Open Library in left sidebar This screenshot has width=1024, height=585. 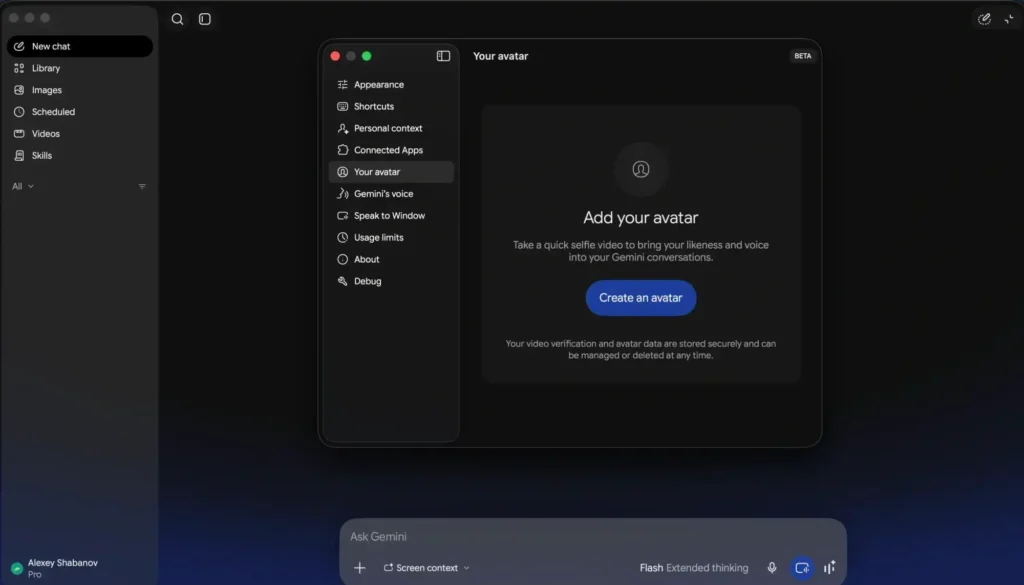pyautogui.click(x=80, y=68)
